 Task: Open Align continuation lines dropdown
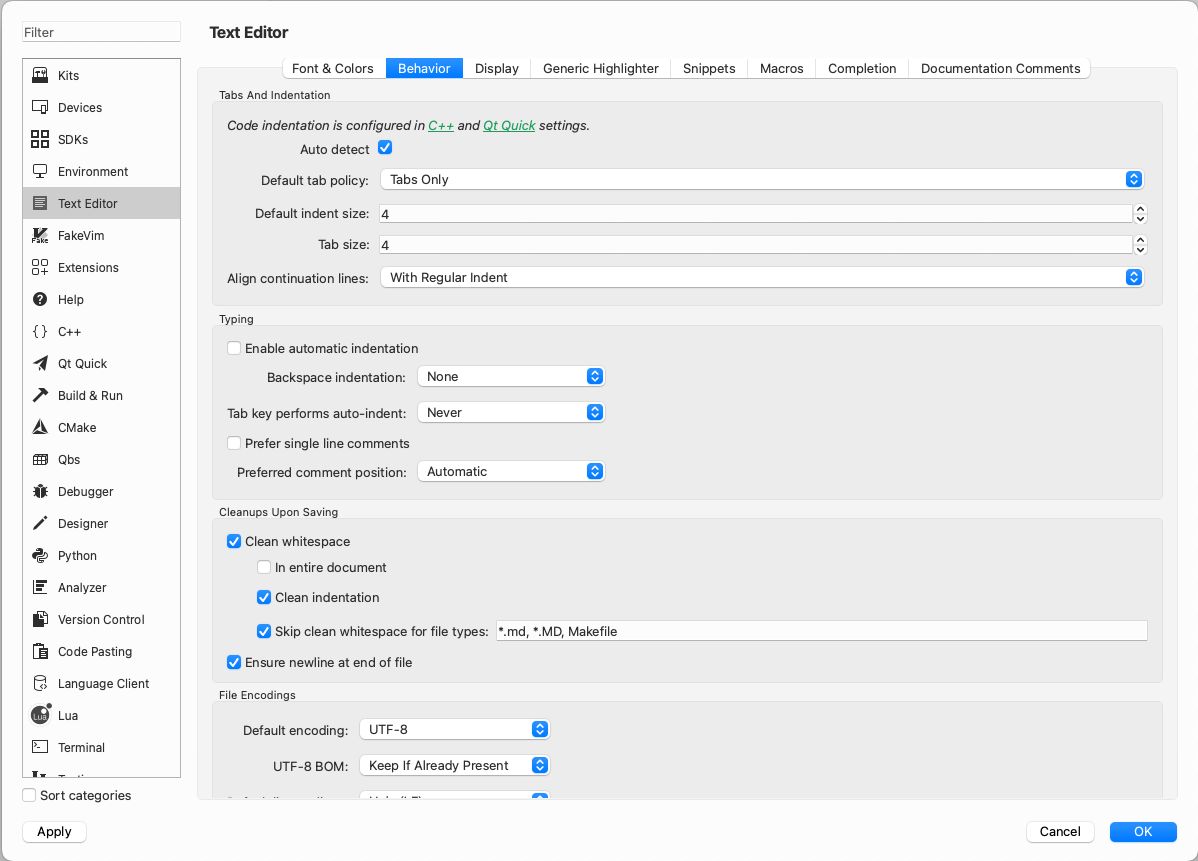pos(762,277)
